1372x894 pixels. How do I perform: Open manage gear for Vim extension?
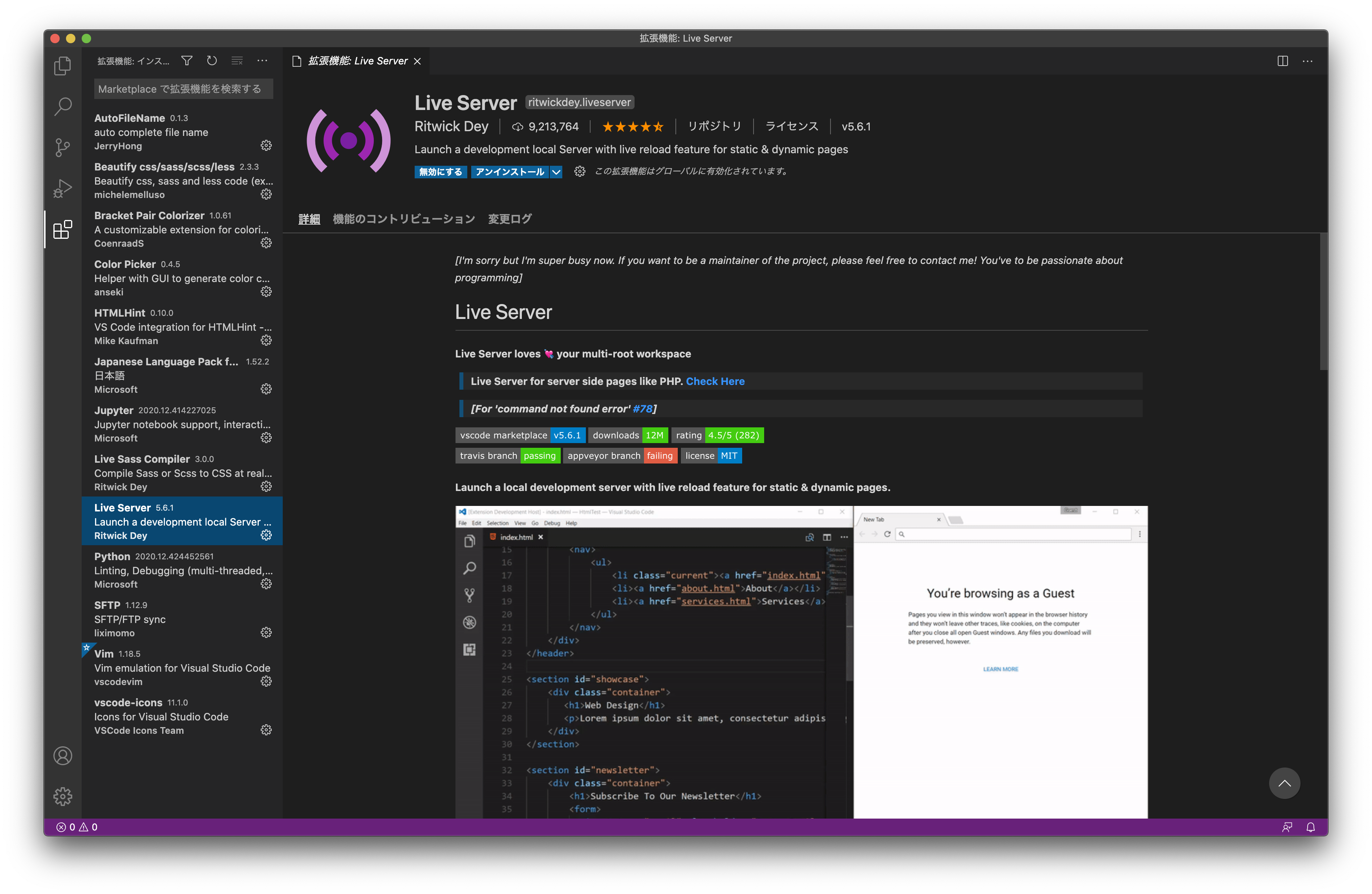click(266, 682)
